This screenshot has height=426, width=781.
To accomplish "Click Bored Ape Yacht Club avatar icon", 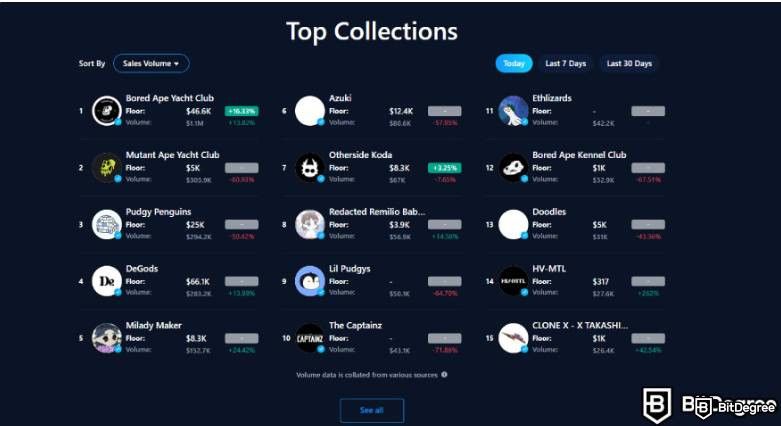I will click(x=107, y=111).
